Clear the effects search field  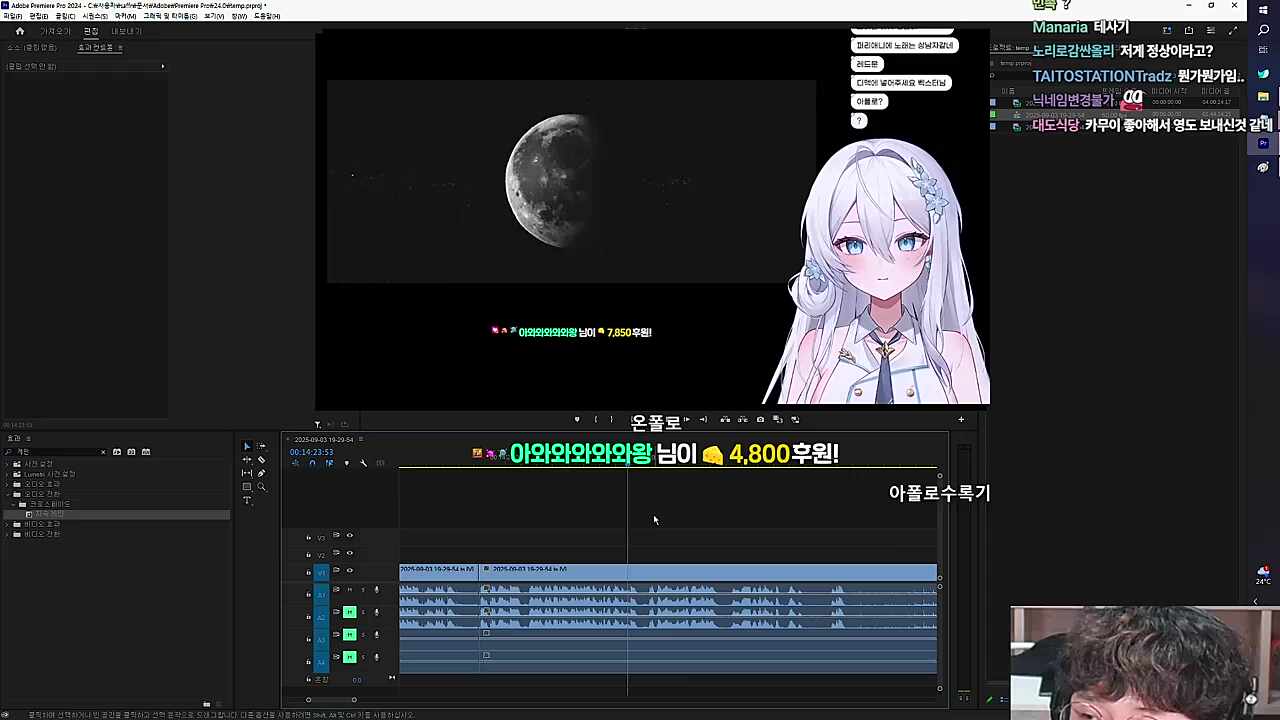[x=102, y=452]
